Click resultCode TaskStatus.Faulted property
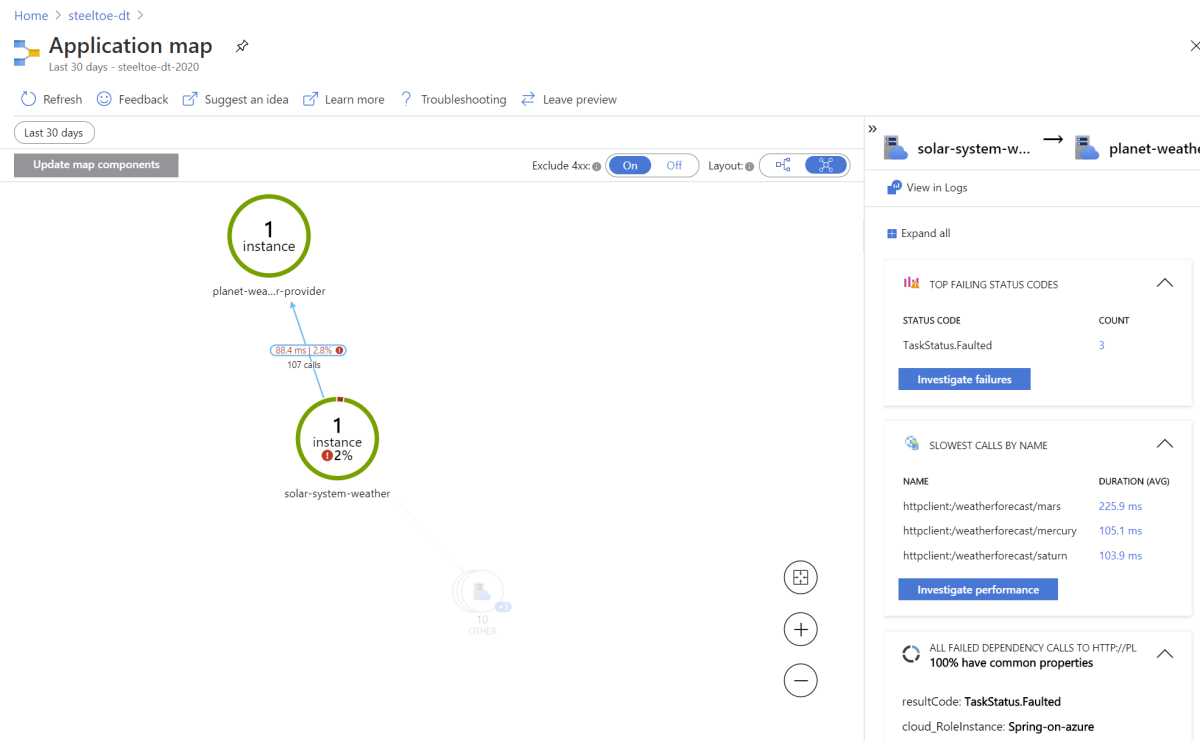 981,702
